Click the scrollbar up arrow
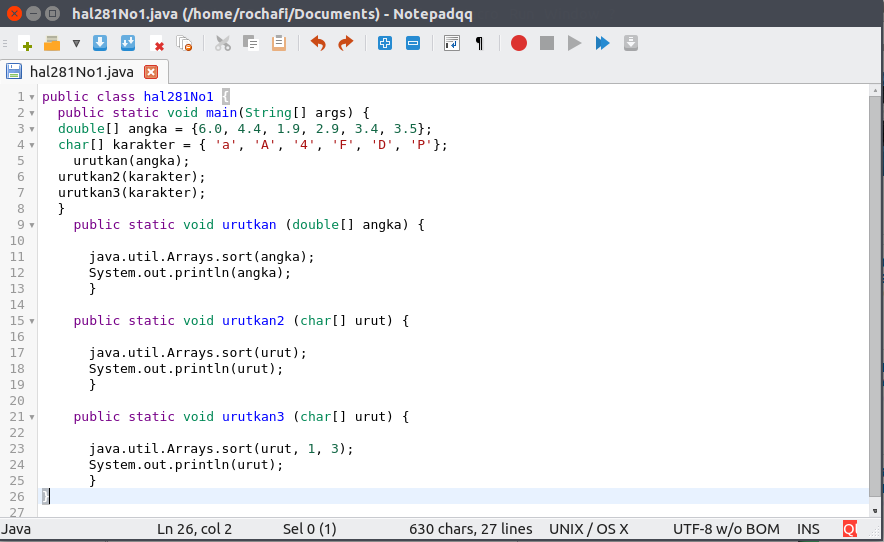The image size is (884, 542). click(x=875, y=90)
